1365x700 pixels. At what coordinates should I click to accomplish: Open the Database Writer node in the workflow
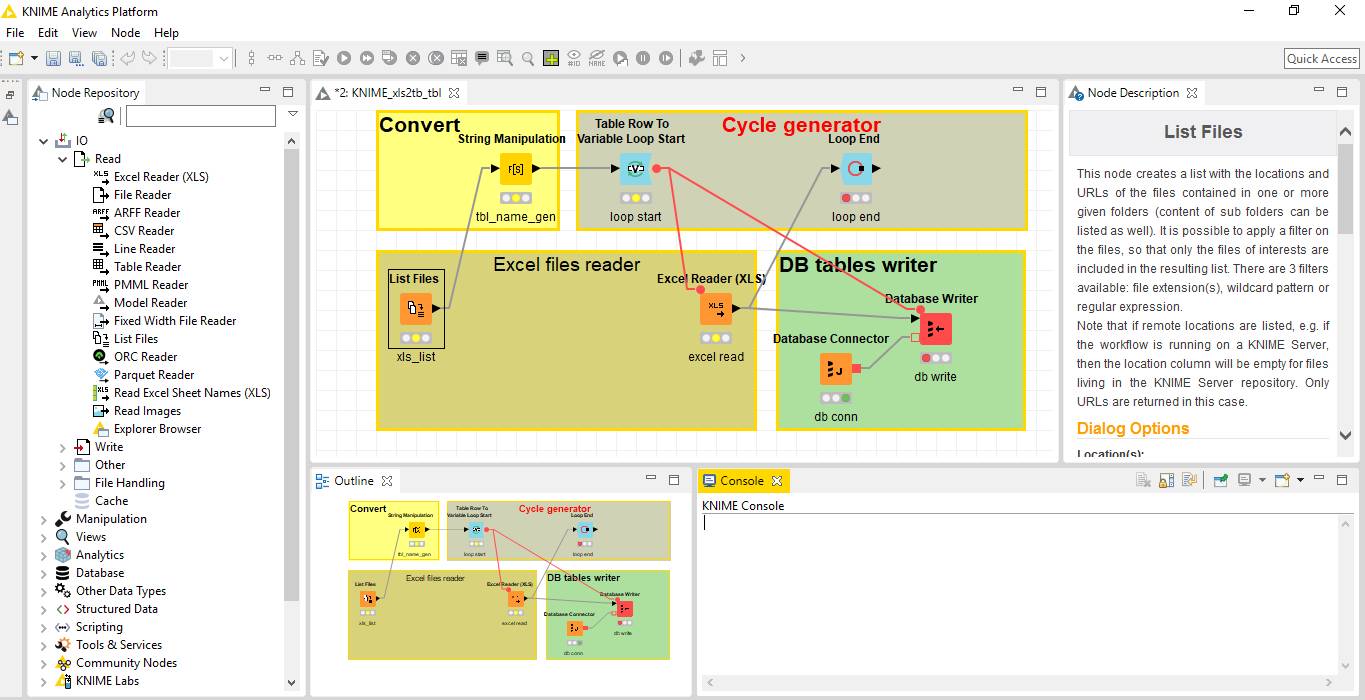pyautogui.click(x=935, y=328)
